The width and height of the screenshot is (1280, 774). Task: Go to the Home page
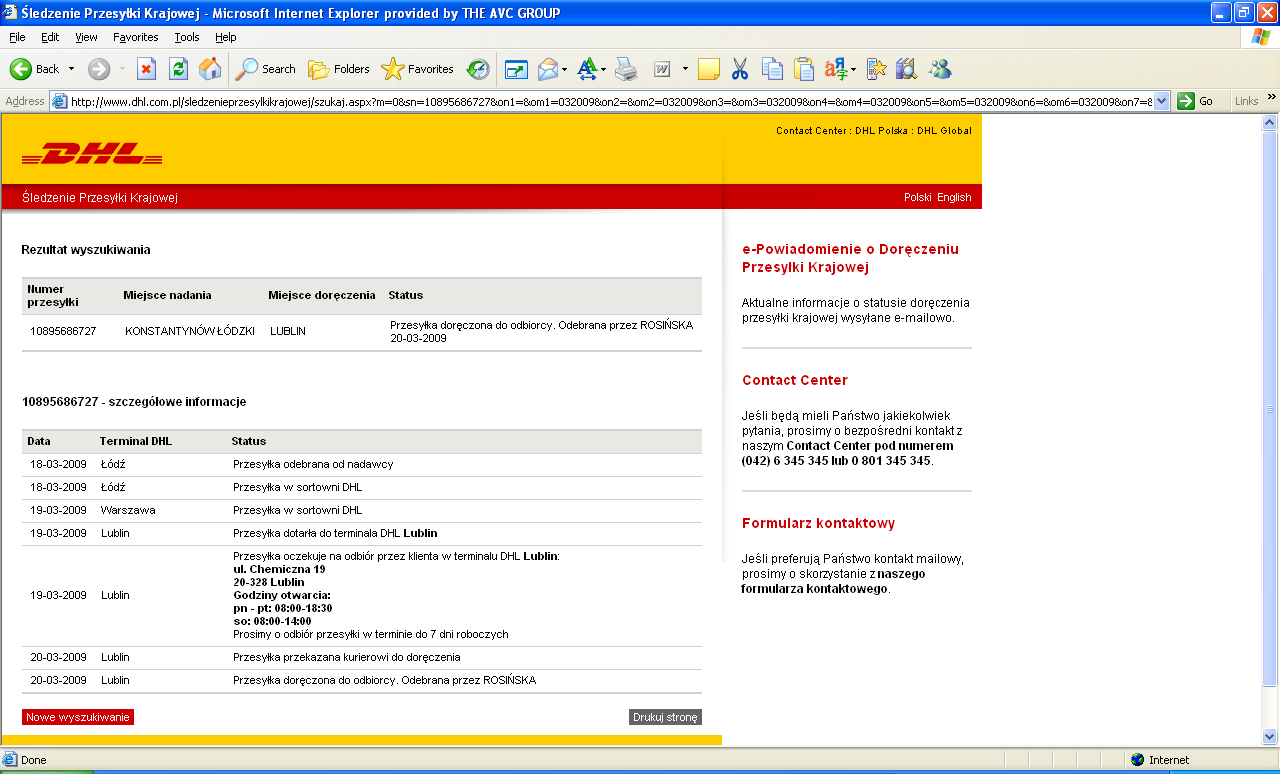pyautogui.click(x=210, y=69)
